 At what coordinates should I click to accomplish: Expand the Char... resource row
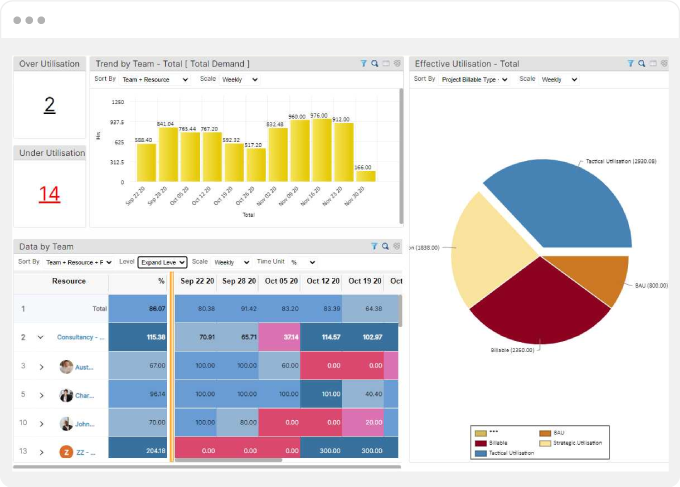point(42,395)
